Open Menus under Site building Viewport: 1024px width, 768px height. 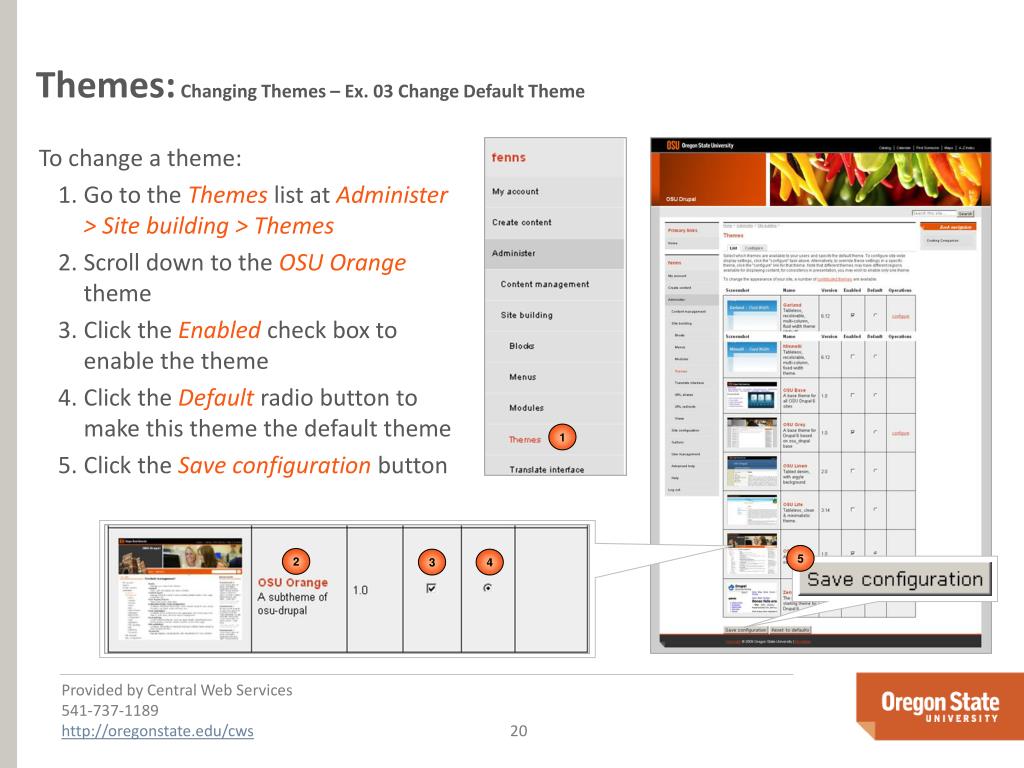coord(522,377)
